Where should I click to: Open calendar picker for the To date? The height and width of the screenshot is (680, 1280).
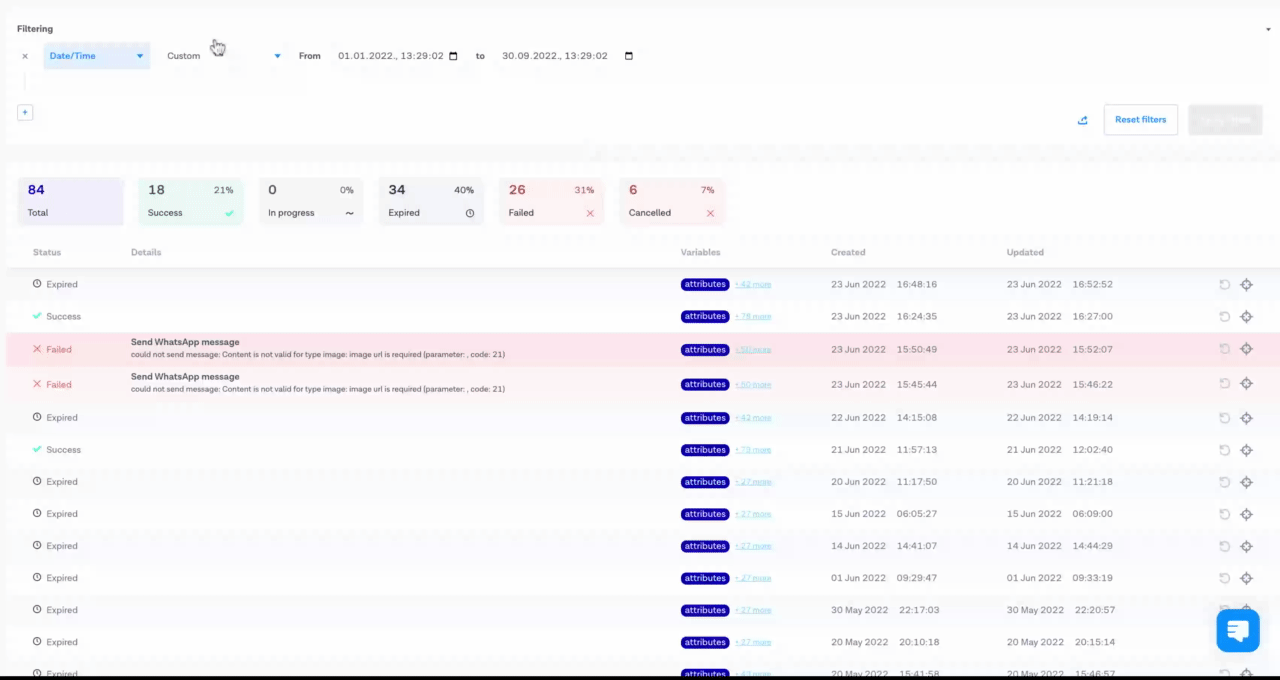tap(629, 56)
